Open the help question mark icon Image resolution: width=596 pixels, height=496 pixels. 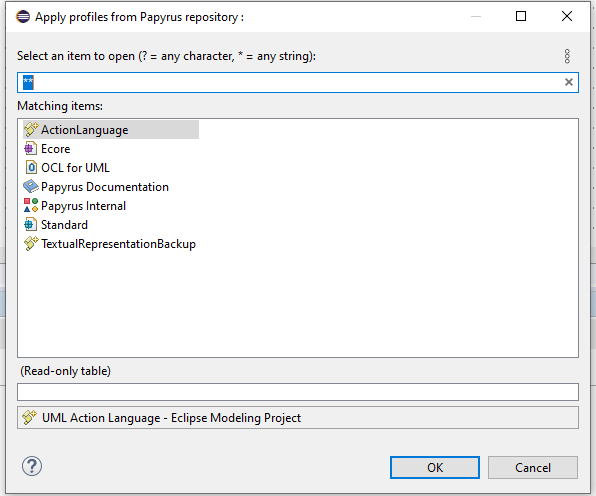tap(32, 466)
